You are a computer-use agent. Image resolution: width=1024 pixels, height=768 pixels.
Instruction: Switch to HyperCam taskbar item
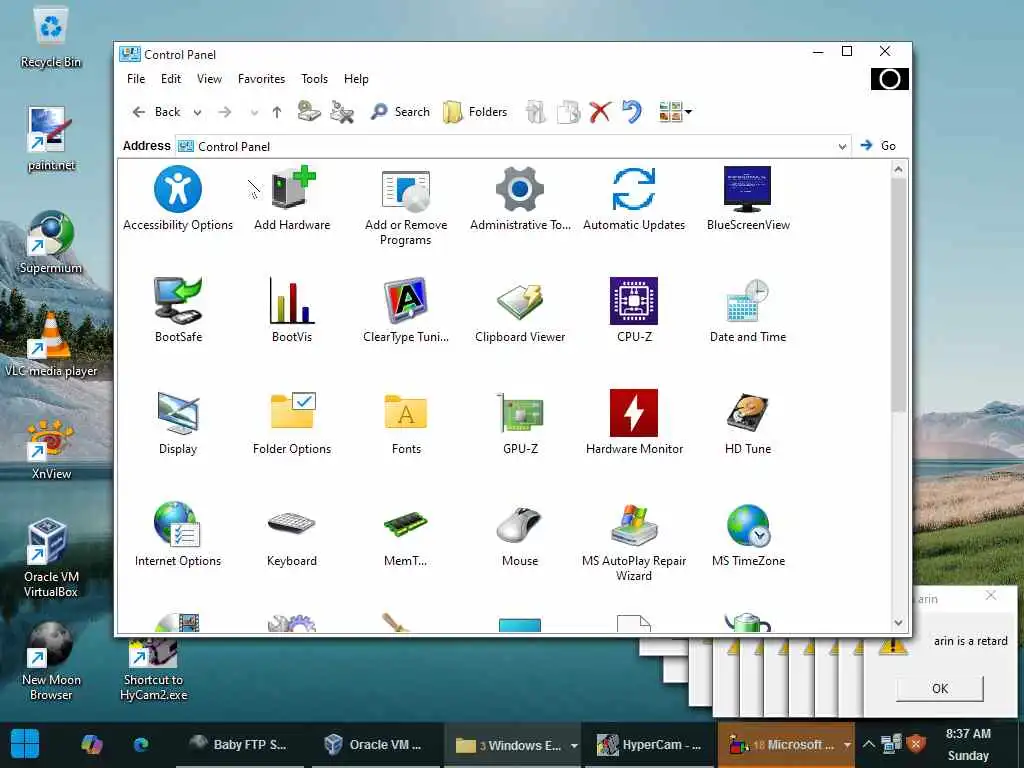tap(649, 744)
